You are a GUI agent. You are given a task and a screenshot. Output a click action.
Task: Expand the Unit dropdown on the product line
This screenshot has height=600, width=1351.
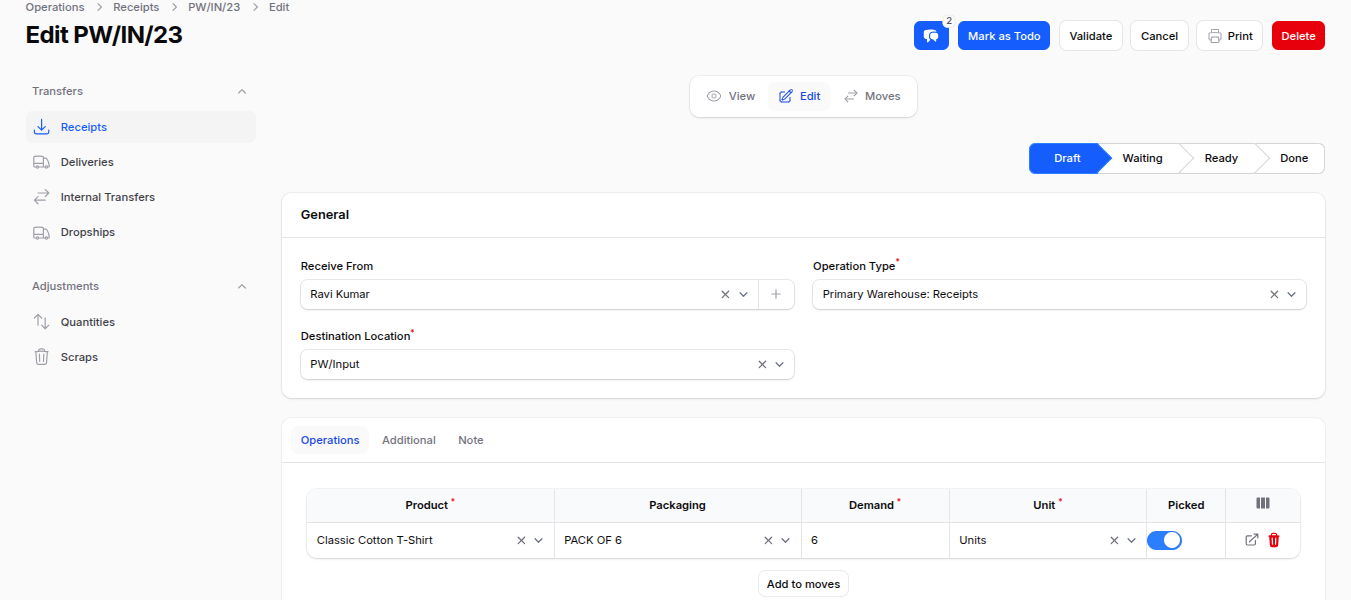click(x=1131, y=539)
